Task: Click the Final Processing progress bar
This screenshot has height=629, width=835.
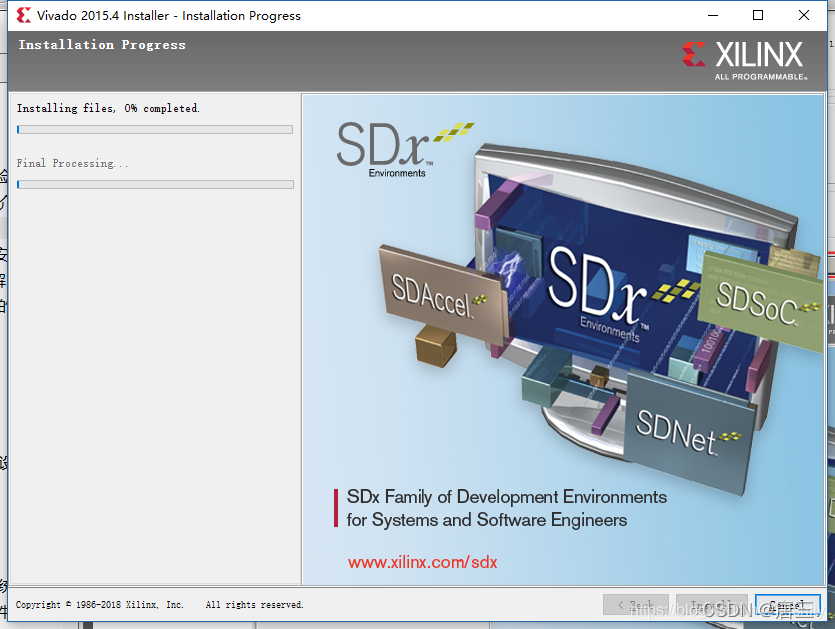Action: (155, 184)
